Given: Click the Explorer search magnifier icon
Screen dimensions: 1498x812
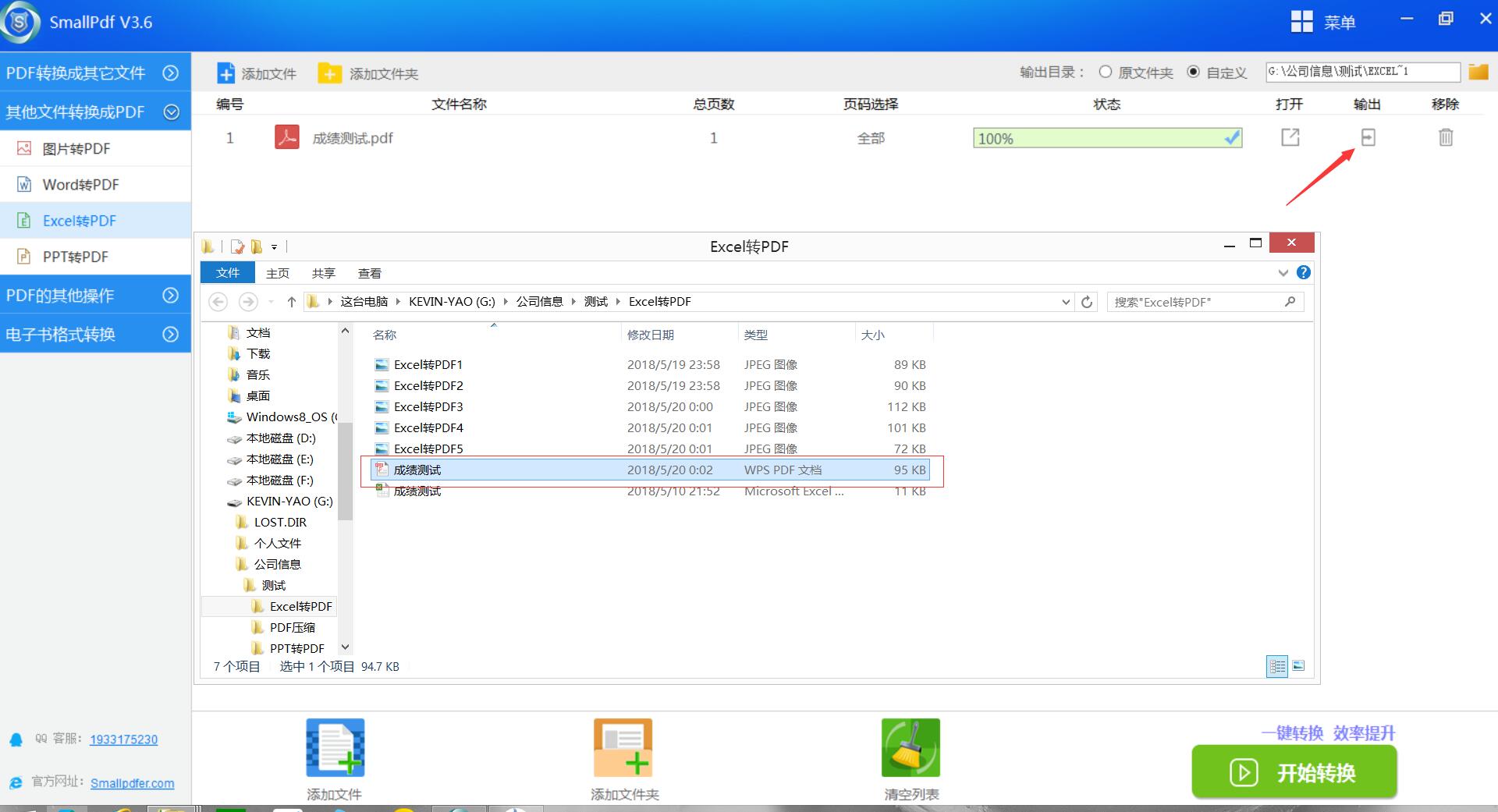Looking at the screenshot, I should click(x=1290, y=302).
